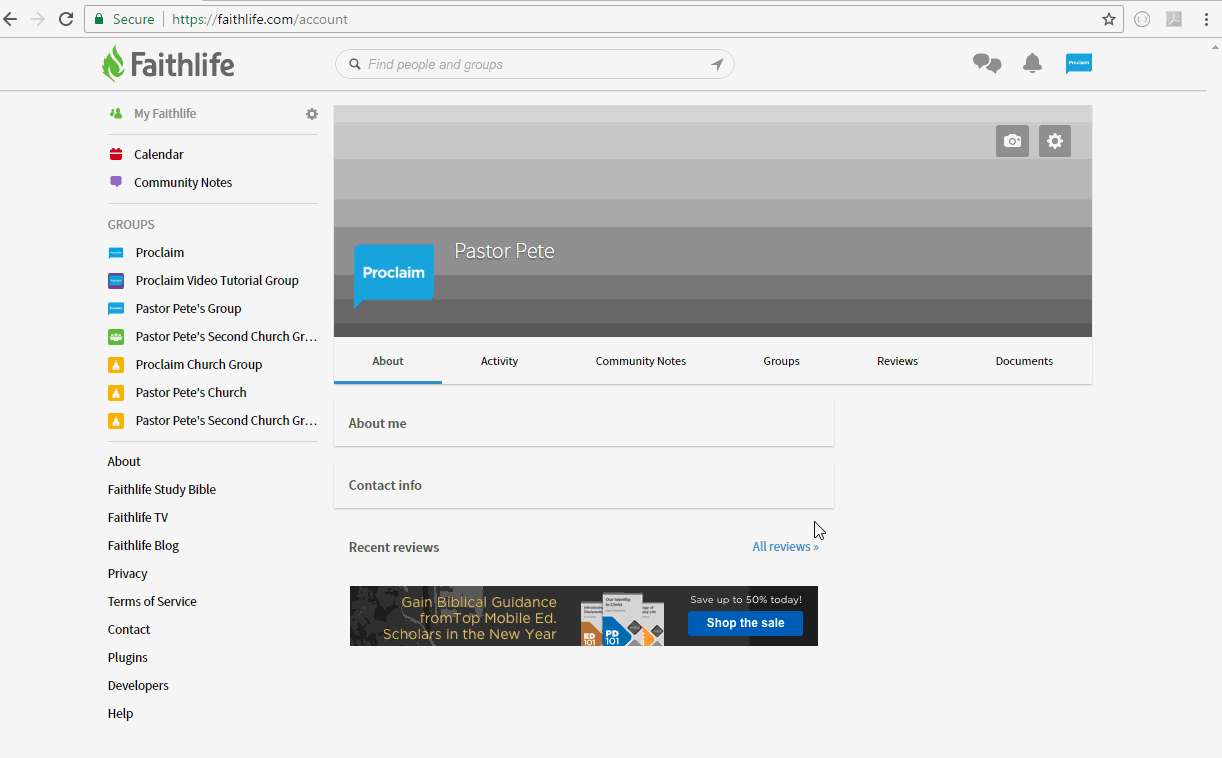Switch to the Activity tab

click(x=499, y=361)
